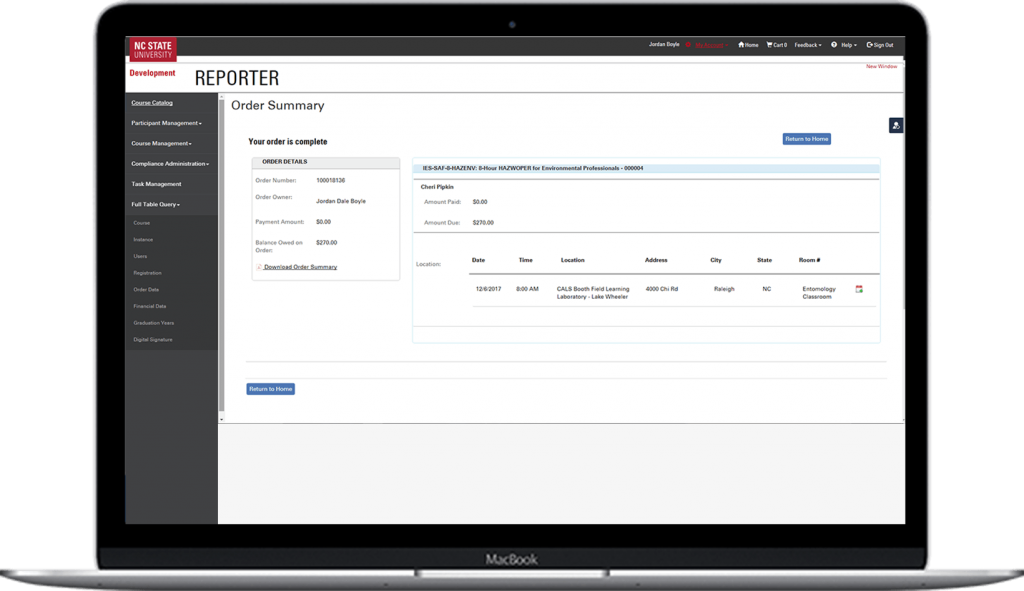1024x591 pixels.
Task: Expand Compliance Administration sidebar menu
Action: tap(170, 164)
